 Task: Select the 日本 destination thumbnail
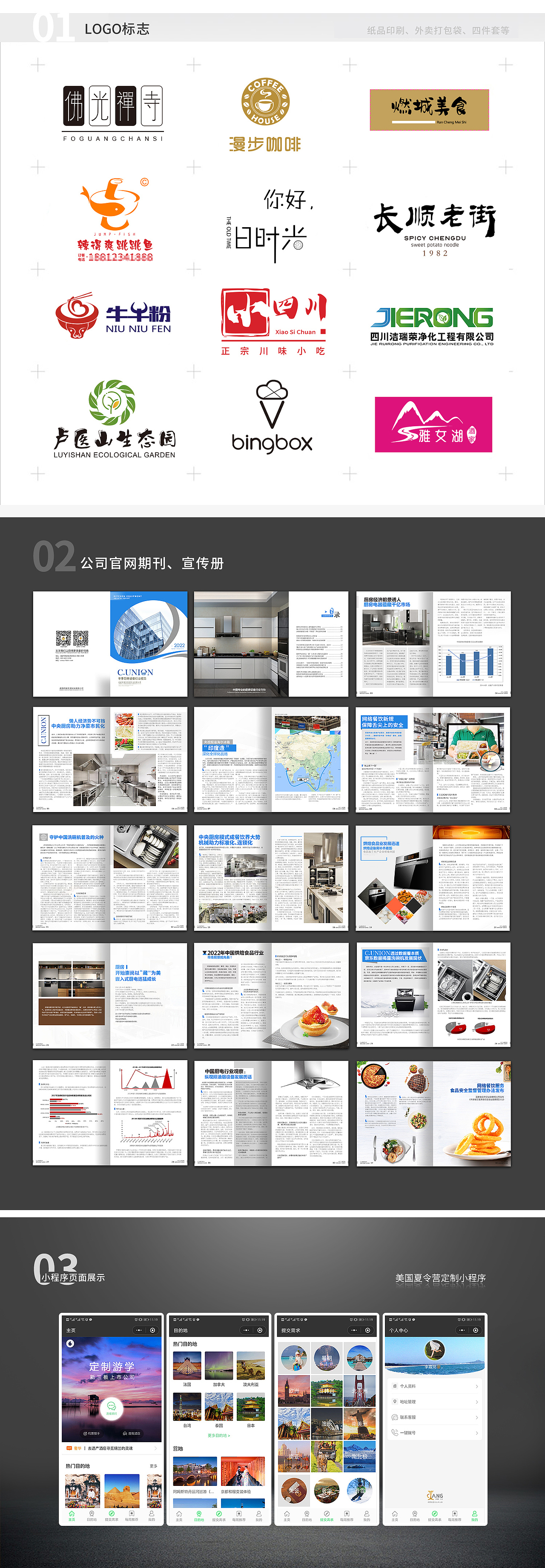tap(250, 1407)
